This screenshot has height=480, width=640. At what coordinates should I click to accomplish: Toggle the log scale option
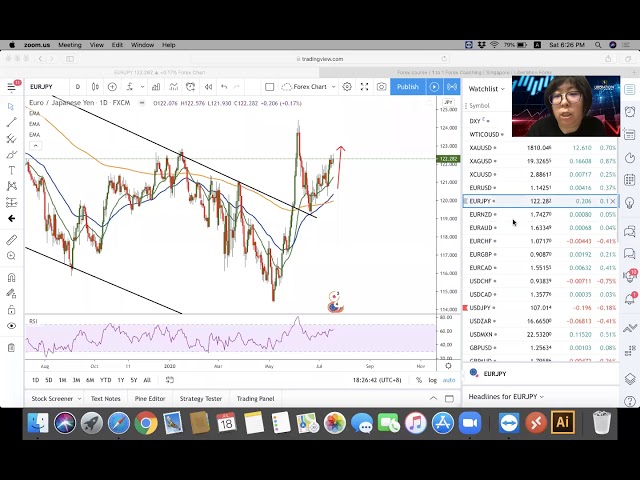[x=432, y=380]
